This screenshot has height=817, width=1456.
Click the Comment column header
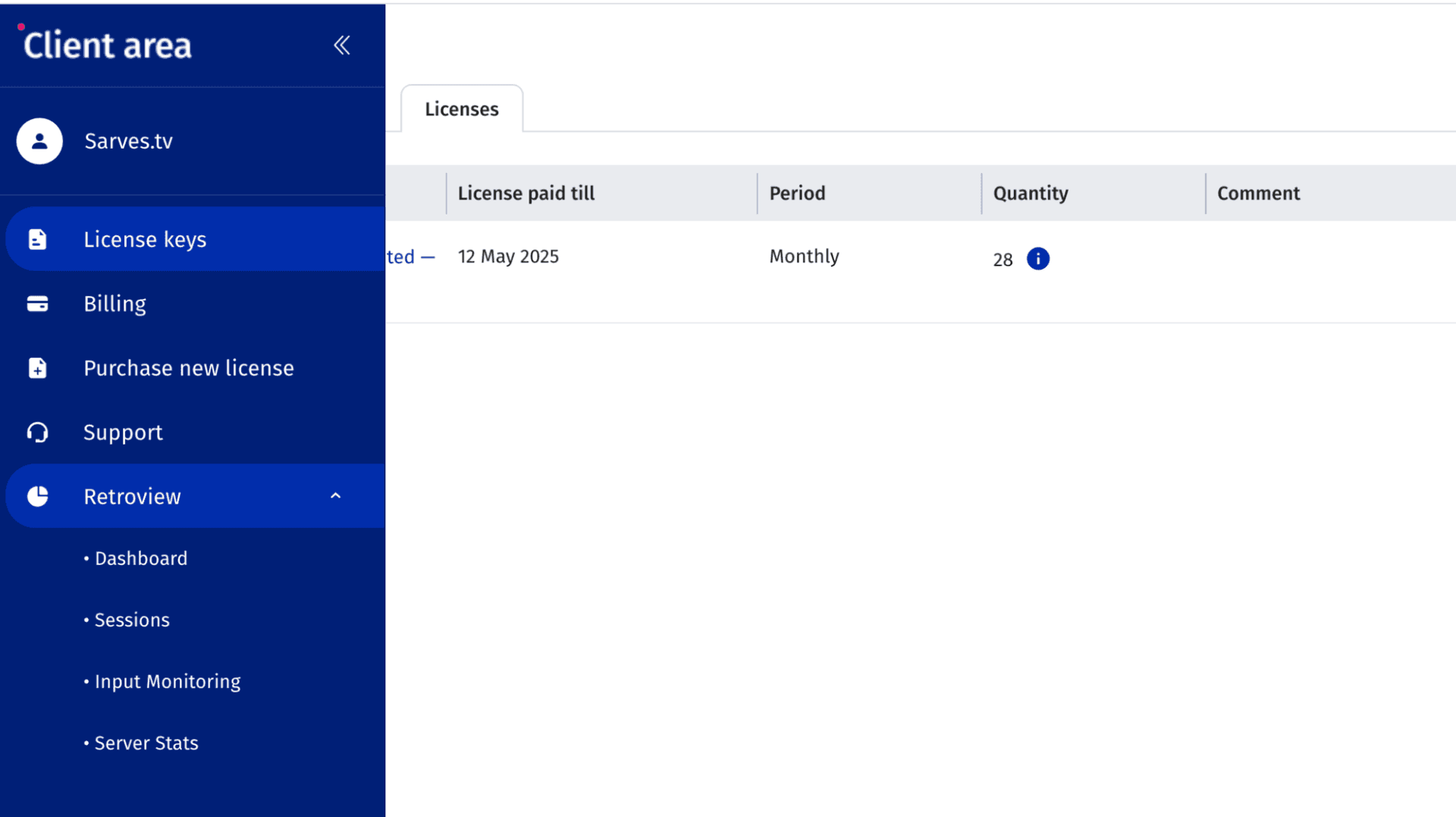click(1258, 193)
